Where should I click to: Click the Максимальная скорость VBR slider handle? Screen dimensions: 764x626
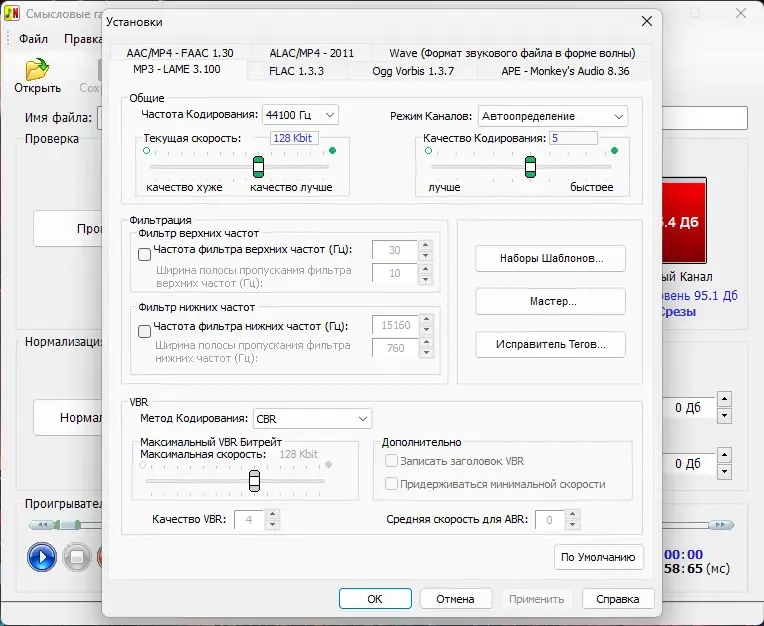(x=254, y=481)
